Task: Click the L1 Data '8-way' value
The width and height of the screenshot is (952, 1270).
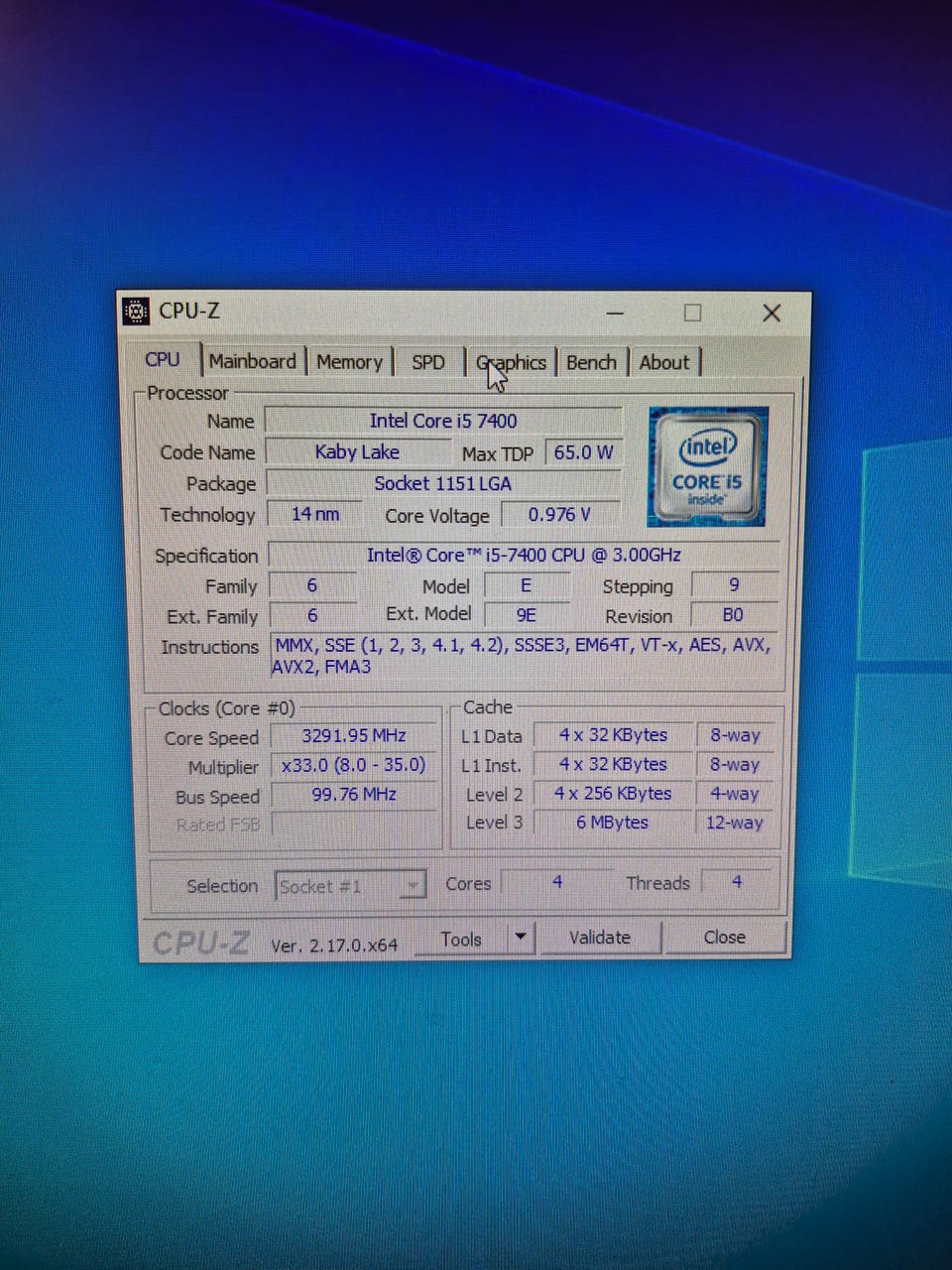Action: point(735,735)
